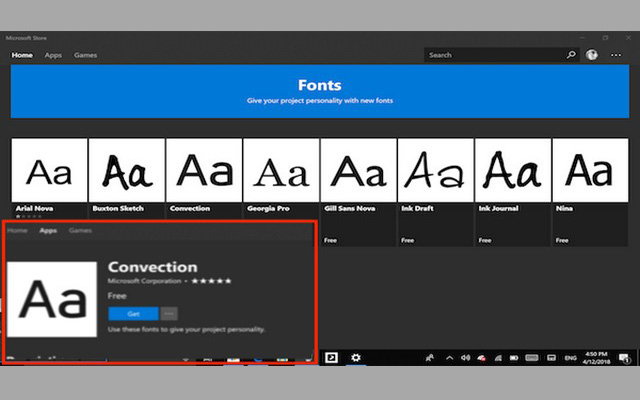The width and height of the screenshot is (640, 400).
Task: Open the Georgia Pro font tile
Action: [281, 170]
